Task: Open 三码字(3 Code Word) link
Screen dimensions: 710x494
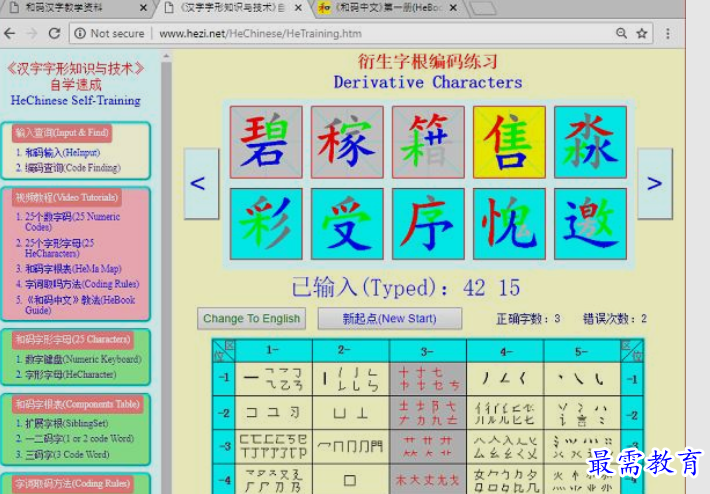Action: [67, 454]
